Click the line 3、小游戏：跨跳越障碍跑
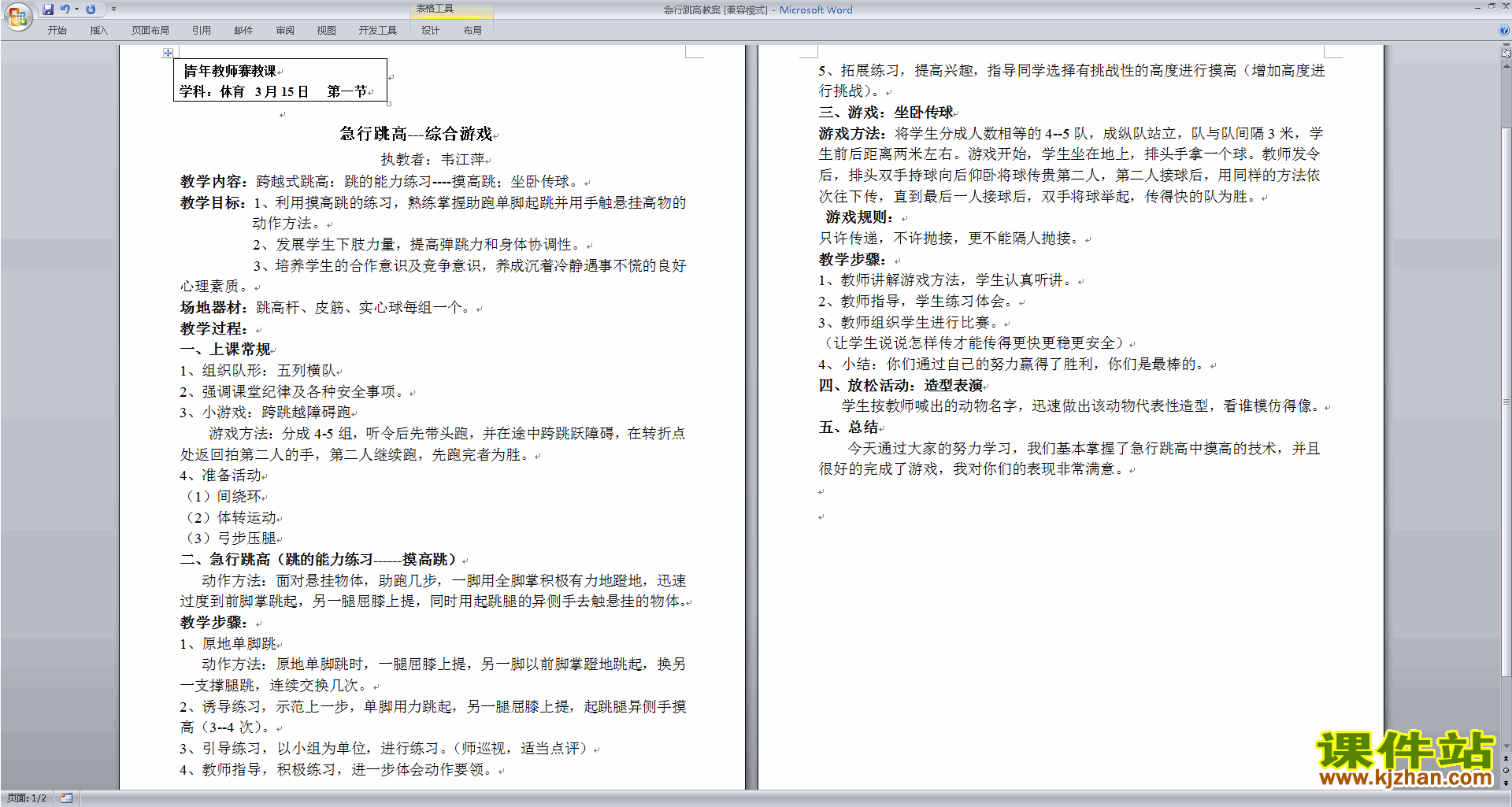The image size is (1512, 807). coord(265,413)
